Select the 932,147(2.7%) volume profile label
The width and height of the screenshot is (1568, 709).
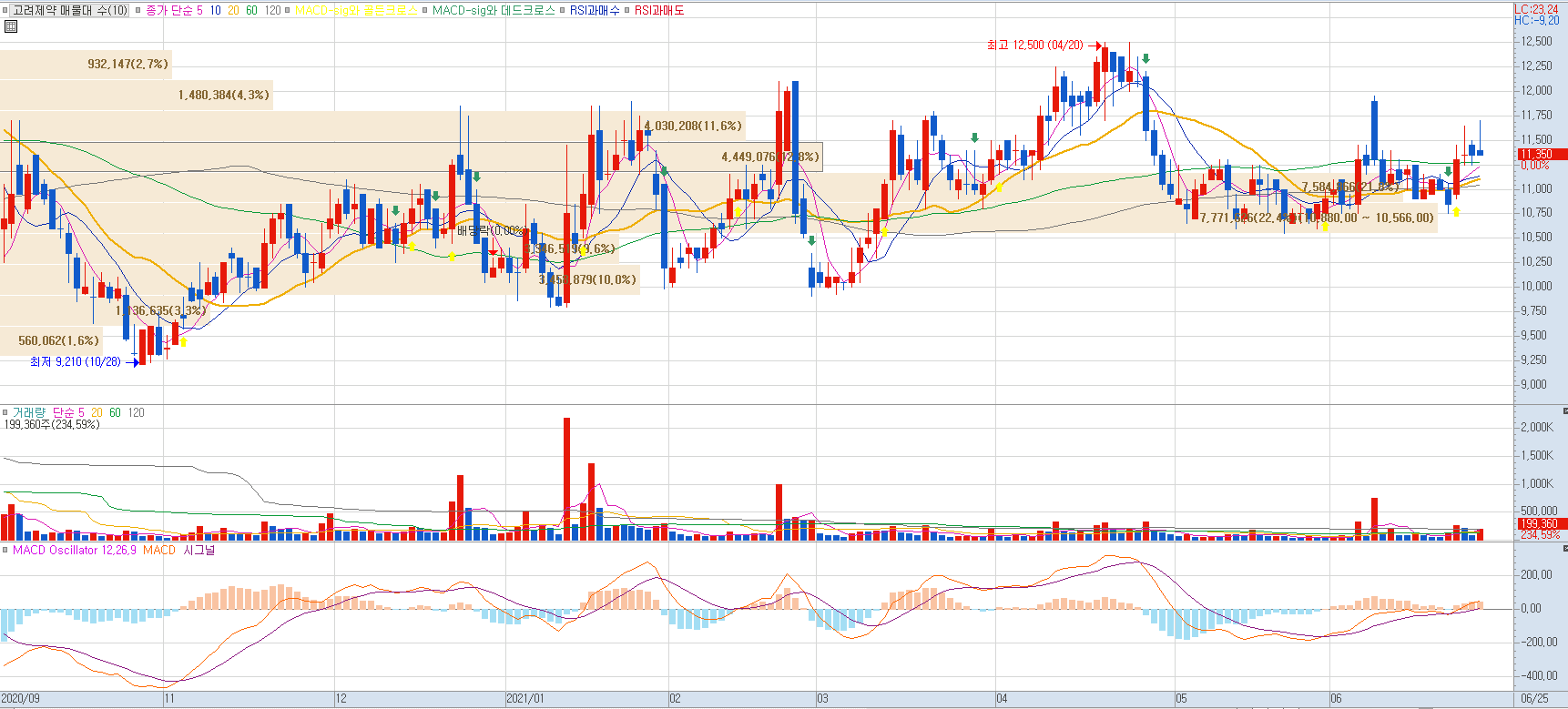tap(128, 64)
